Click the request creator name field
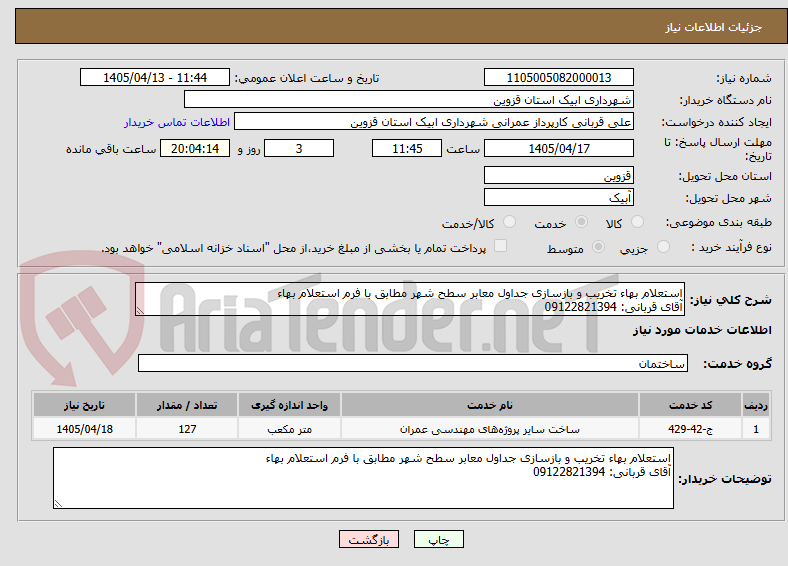This screenshot has height=566, width=788. pyautogui.click(x=434, y=121)
